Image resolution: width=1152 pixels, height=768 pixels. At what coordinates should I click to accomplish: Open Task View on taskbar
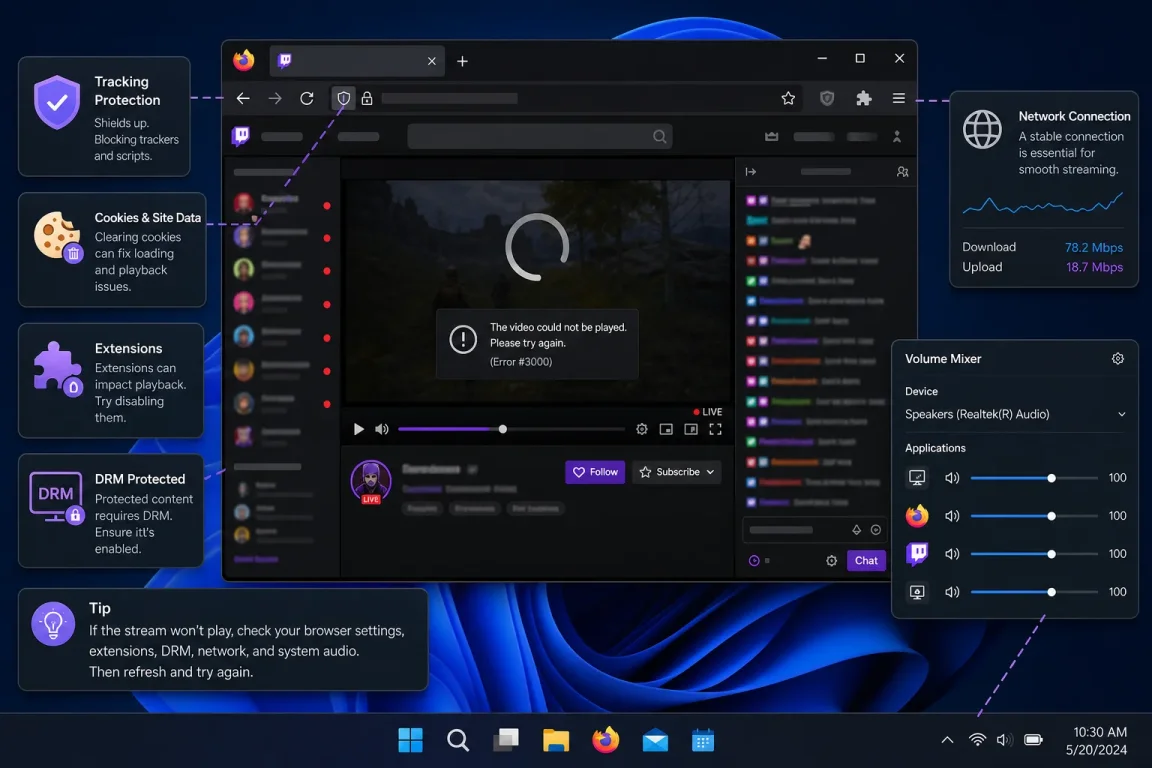pyautogui.click(x=506, y=740)
